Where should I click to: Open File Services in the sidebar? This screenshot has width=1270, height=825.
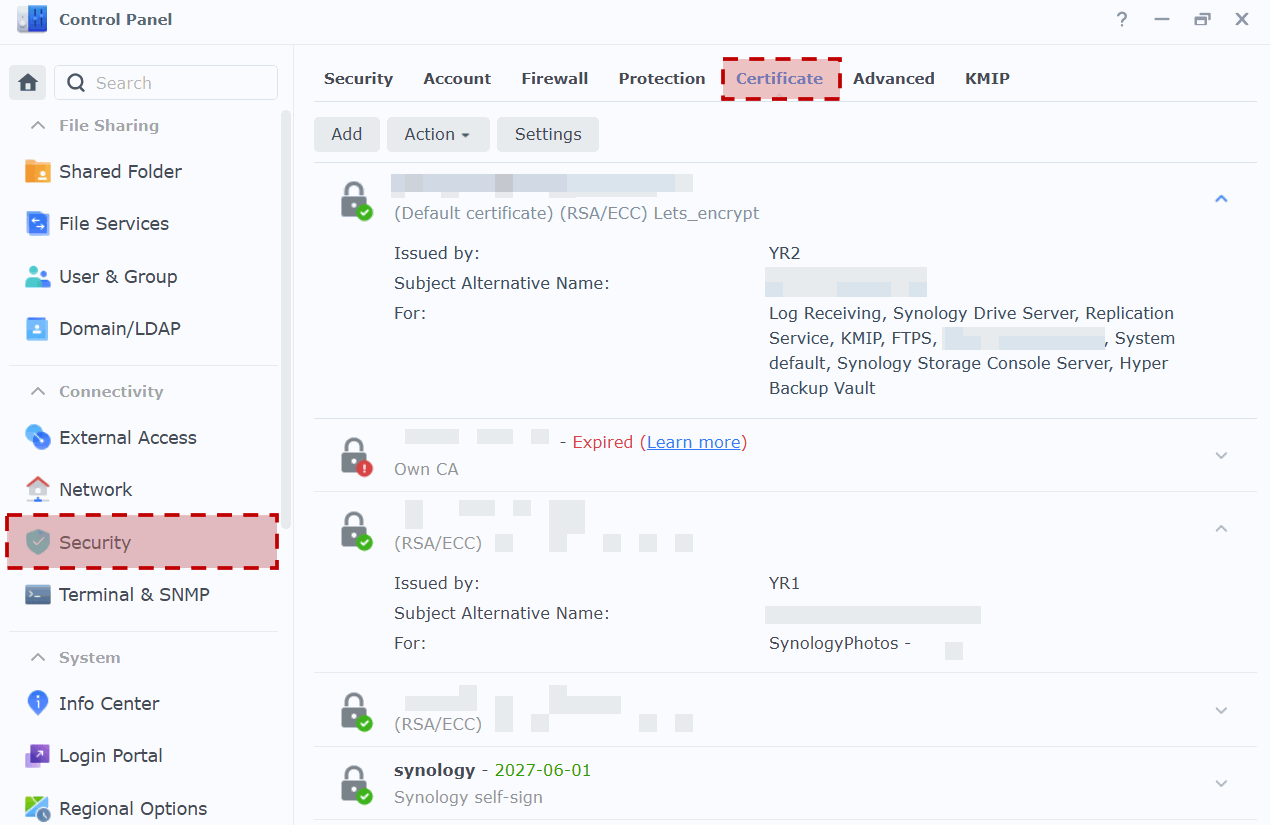[142, 224]
